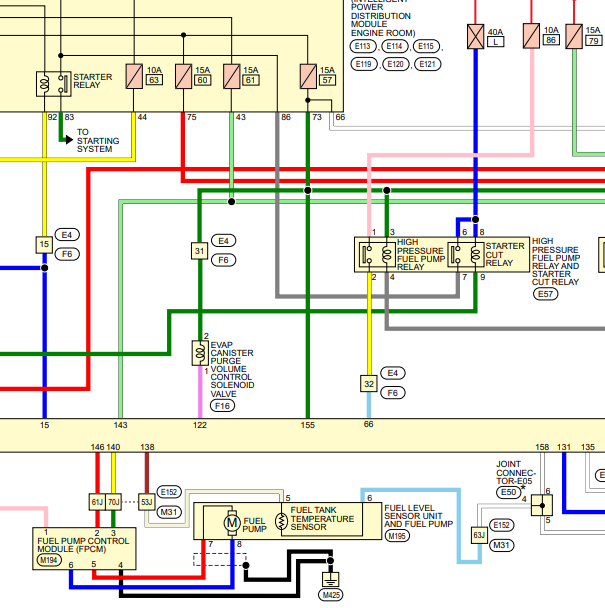
Task: Click IPDM terminal number 73
Action: [317, 117]
